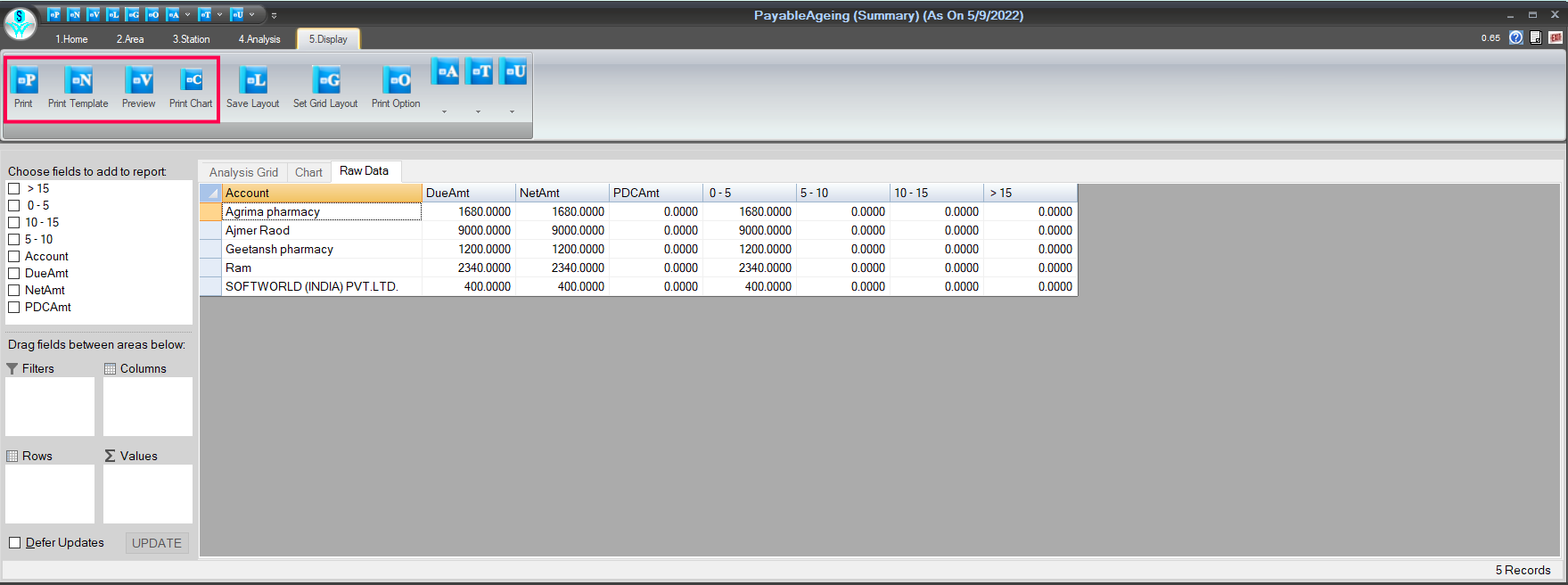Click the Set Grid Layout icon

[x=326, y=82]
